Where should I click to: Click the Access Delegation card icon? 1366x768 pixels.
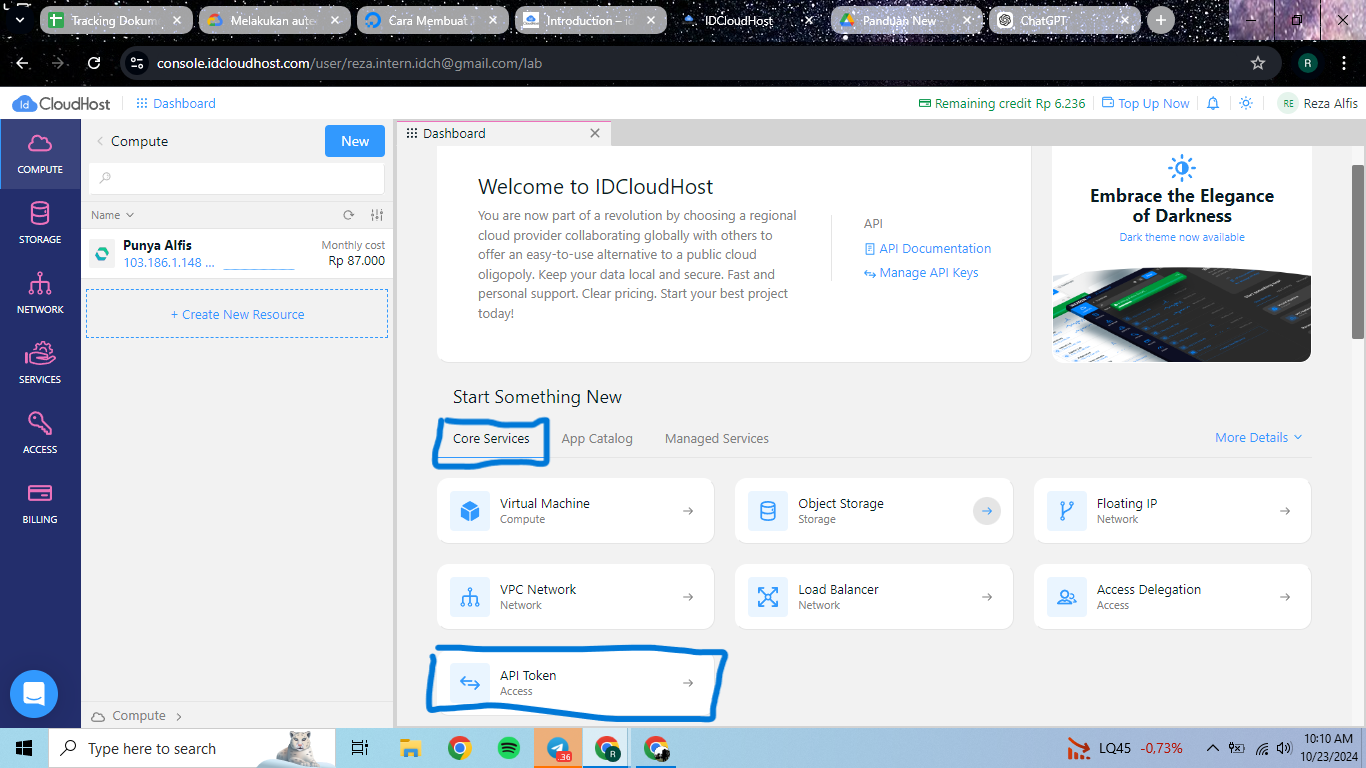(x=1066, y=597)
